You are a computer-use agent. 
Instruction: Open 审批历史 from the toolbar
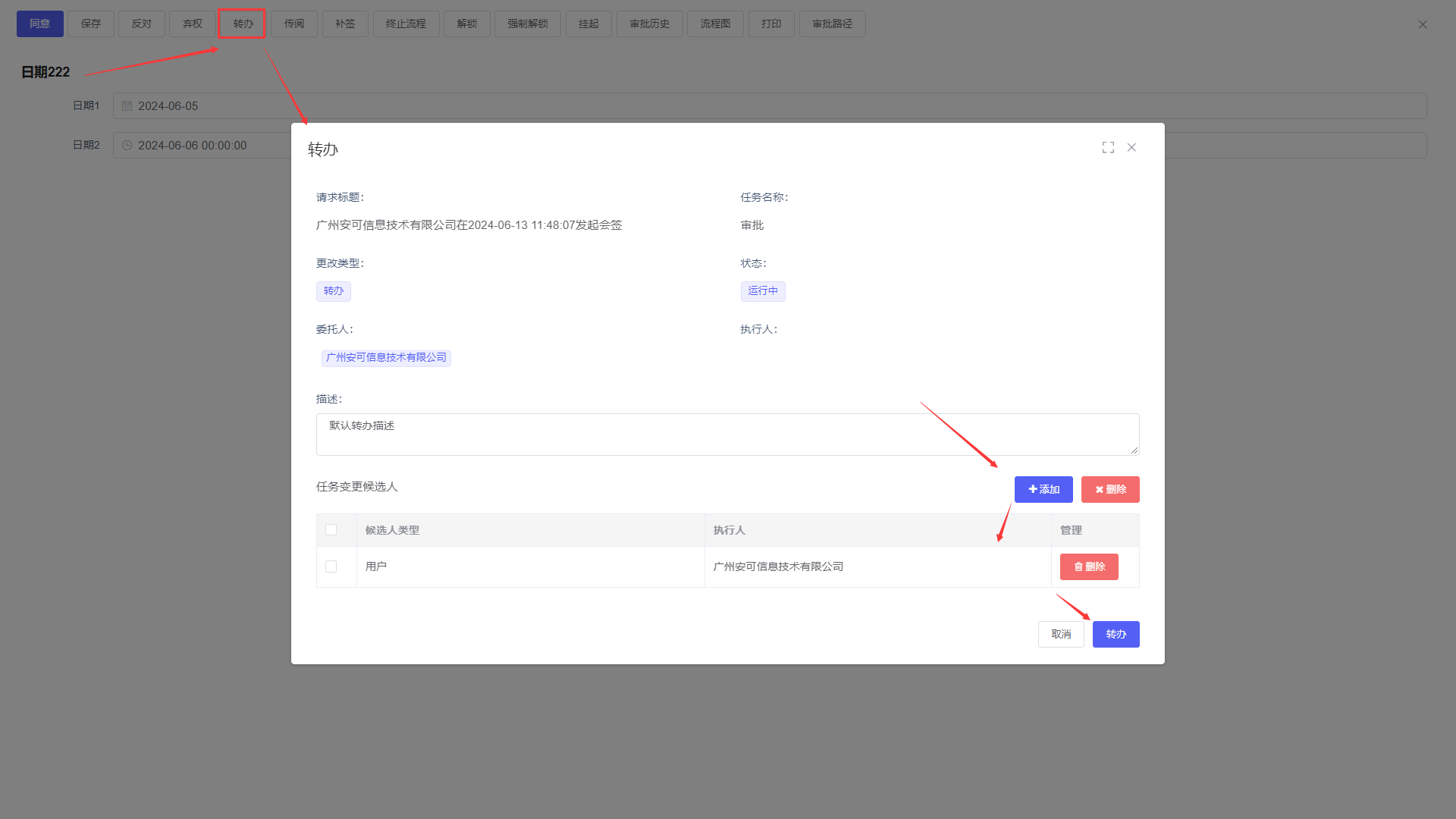649,24
